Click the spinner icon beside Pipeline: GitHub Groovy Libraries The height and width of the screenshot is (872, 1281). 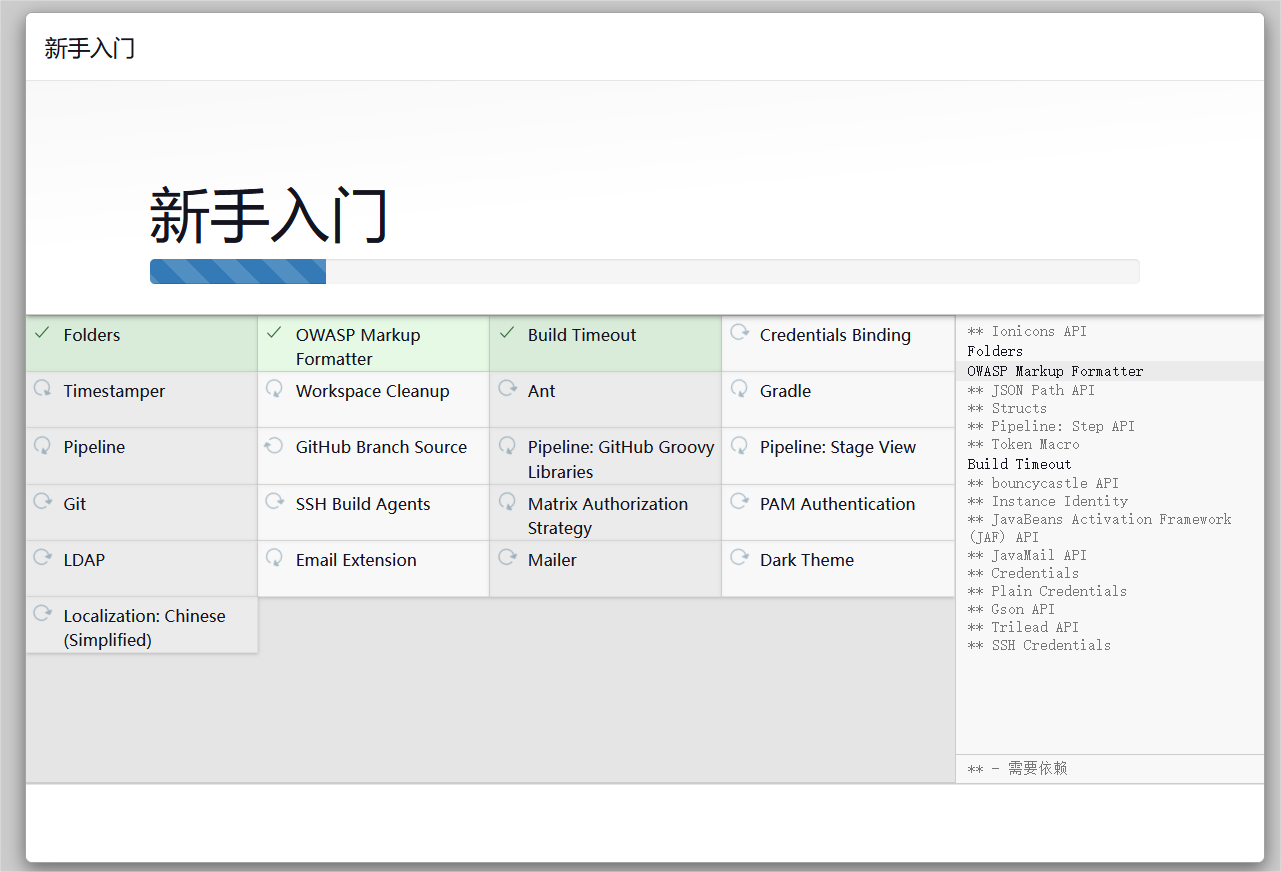(507, 445)
